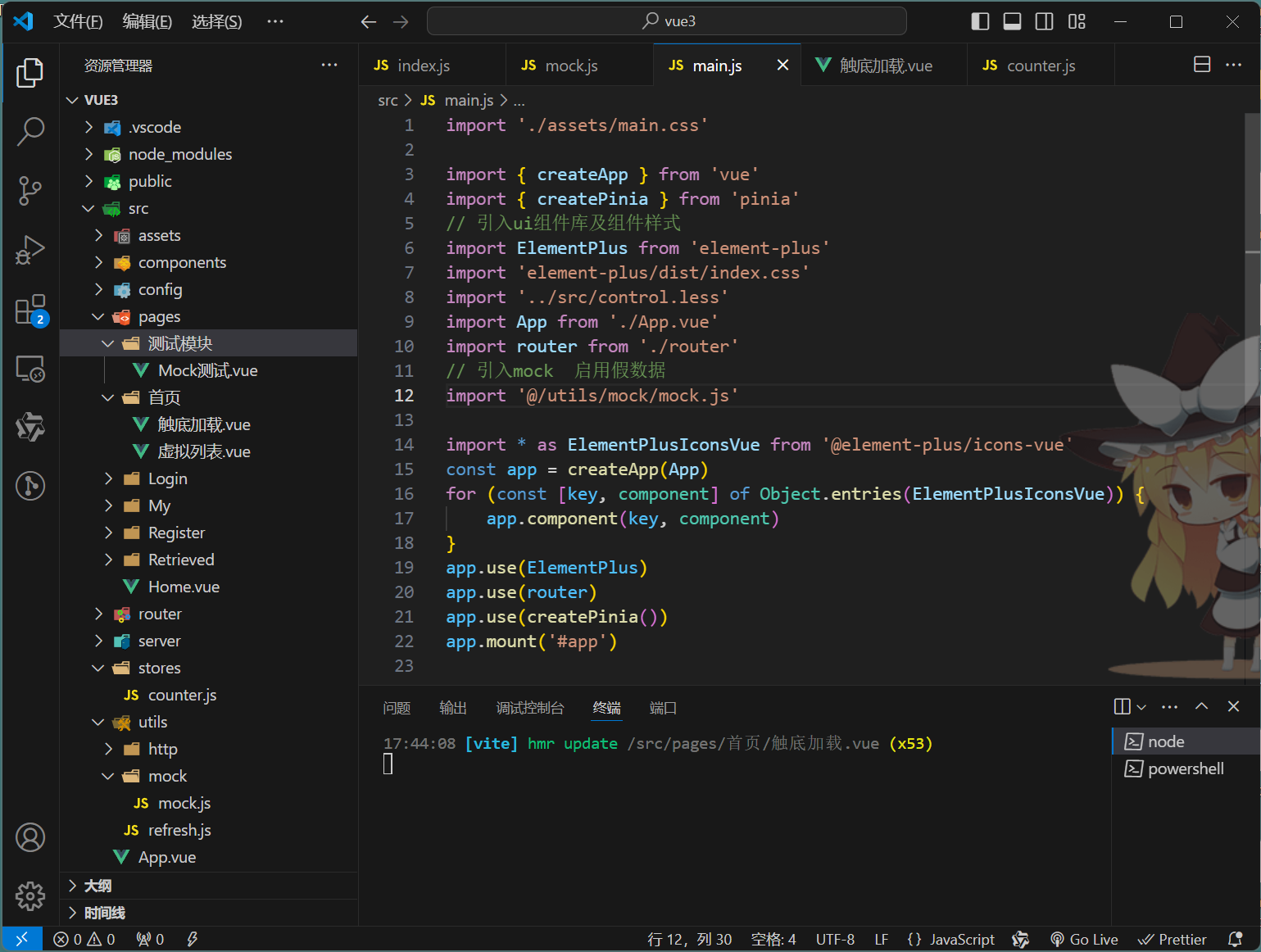
Task: Expand the node_modules folder
Action: 179,154
